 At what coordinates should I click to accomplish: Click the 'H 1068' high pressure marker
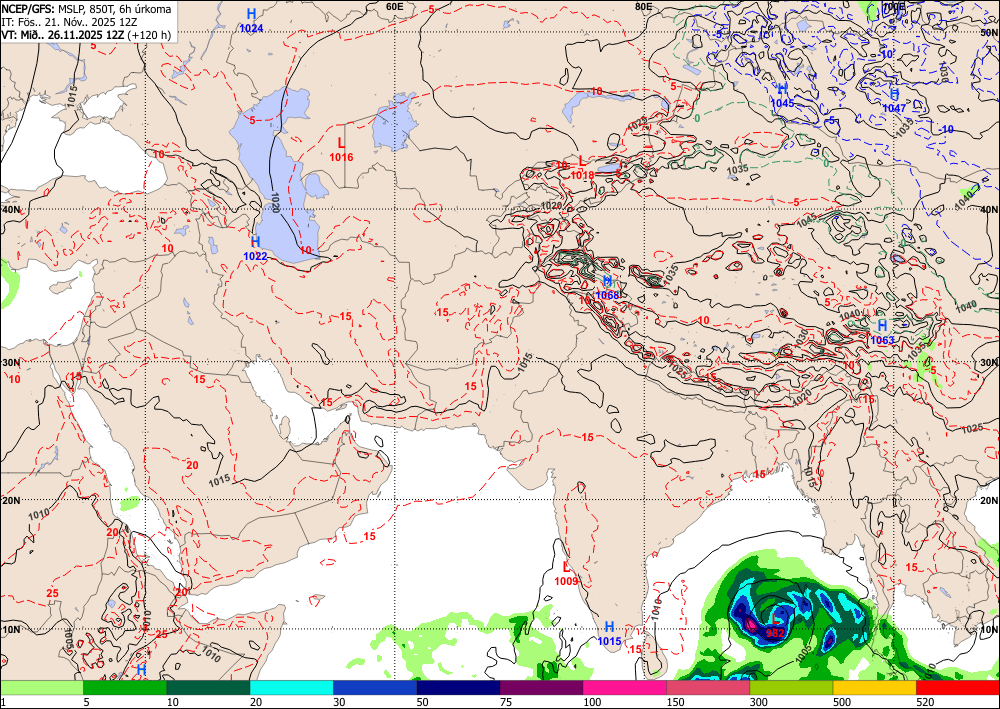pos(607,288)
